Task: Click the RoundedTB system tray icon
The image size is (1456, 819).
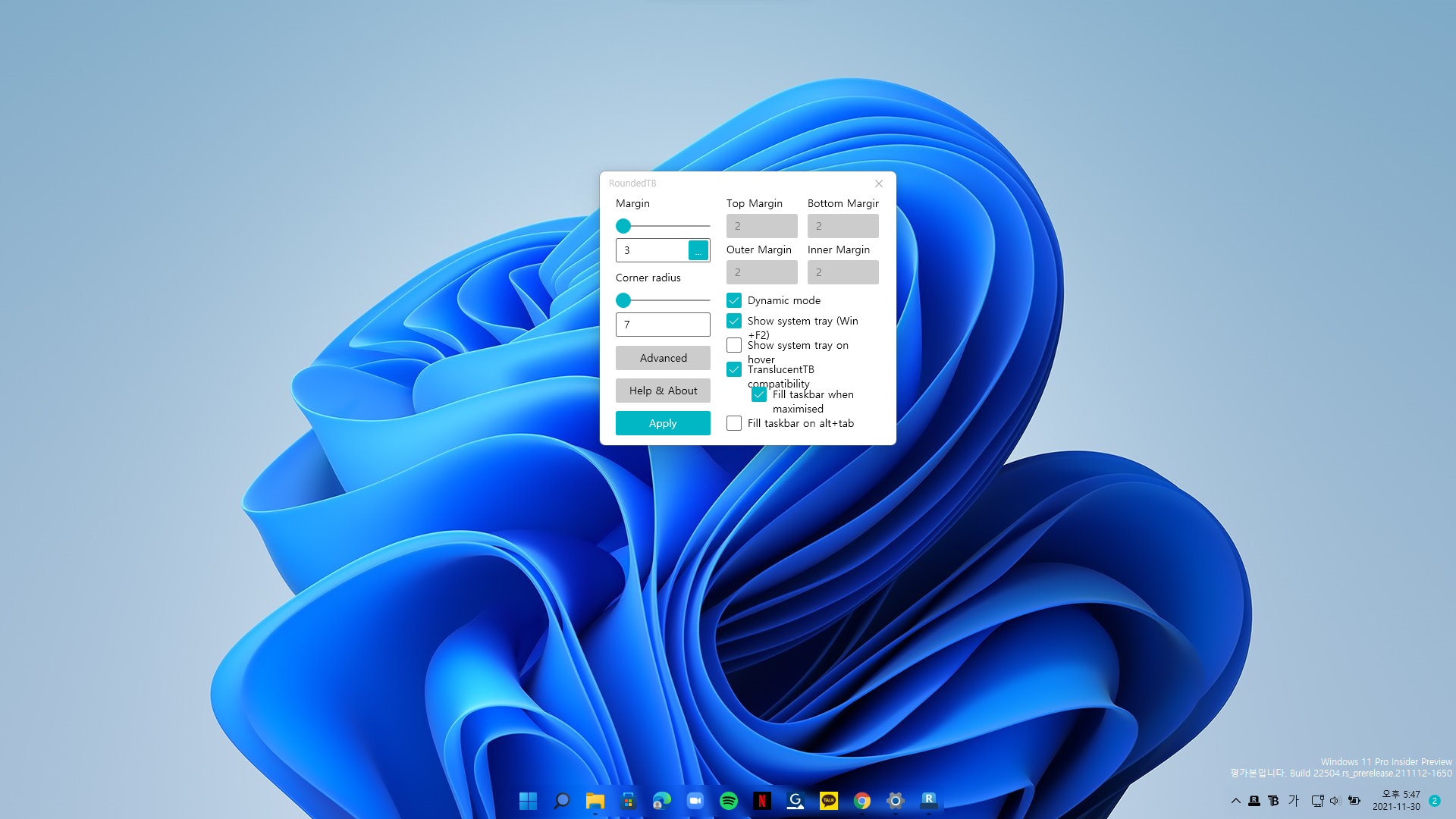Action: [1254, 801]
